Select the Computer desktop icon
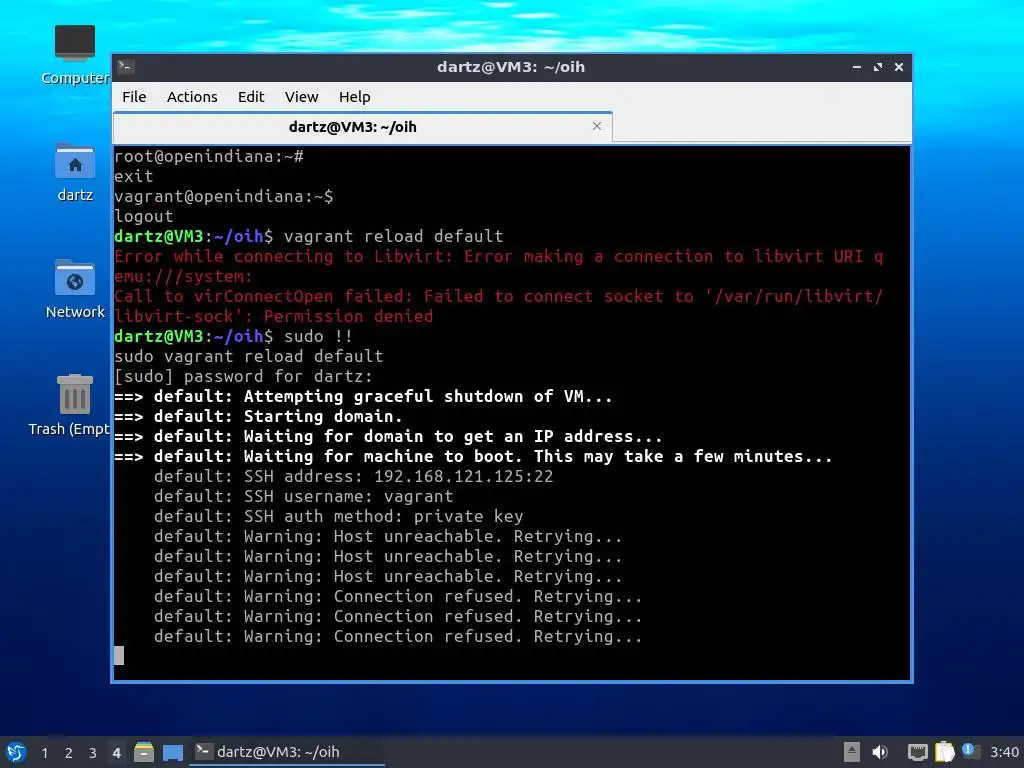Screen dimensions: 1024x768 tap(75, 55)
